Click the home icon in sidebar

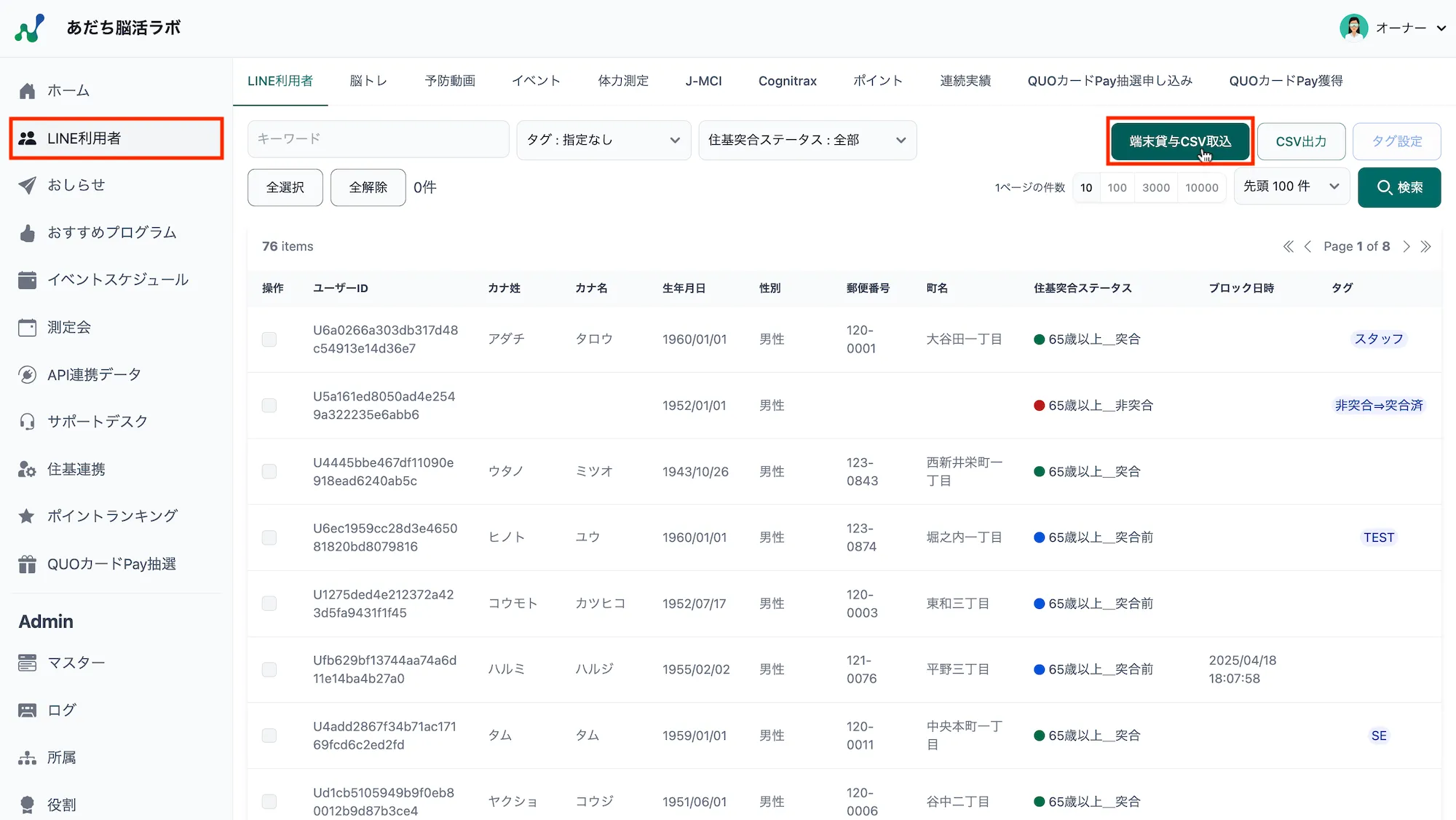pyautogui.click(x=27, y=91)
